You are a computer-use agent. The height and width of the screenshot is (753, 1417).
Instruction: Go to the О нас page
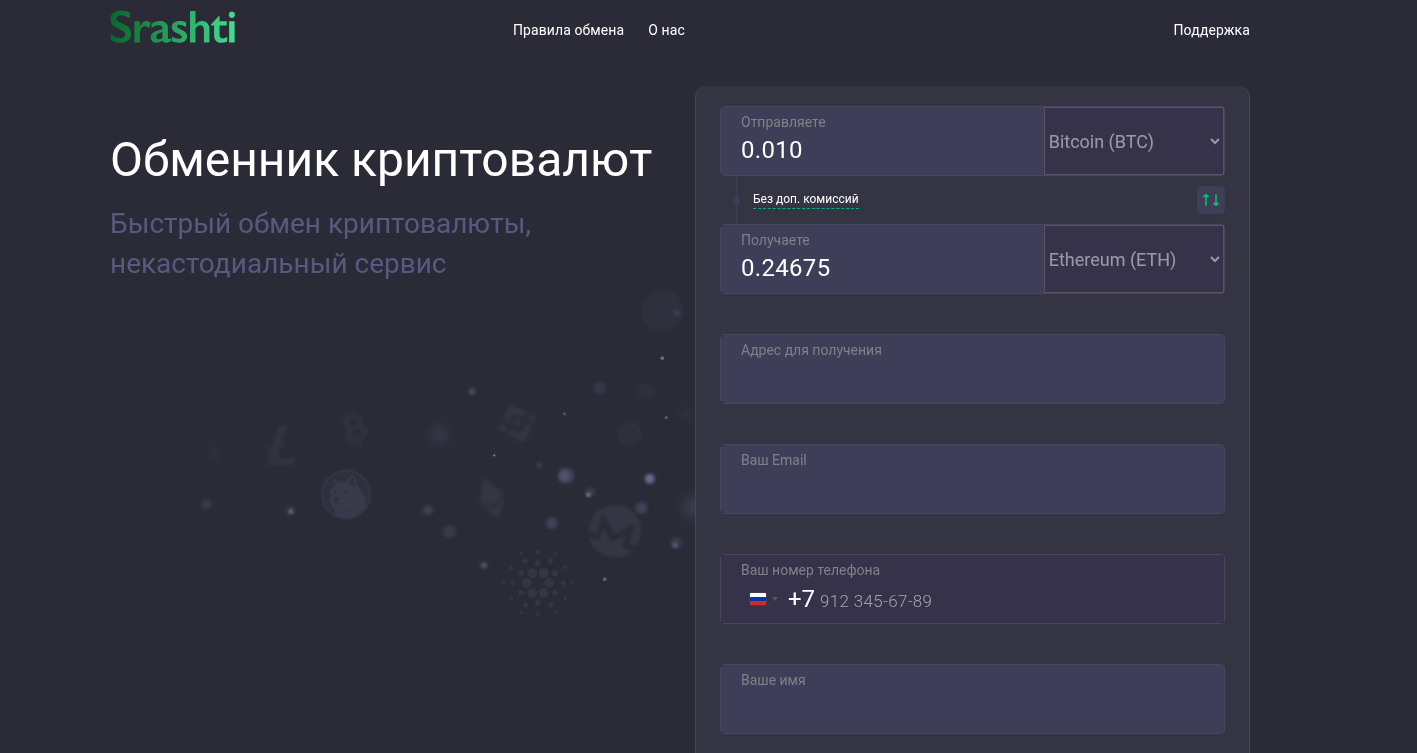666,30
